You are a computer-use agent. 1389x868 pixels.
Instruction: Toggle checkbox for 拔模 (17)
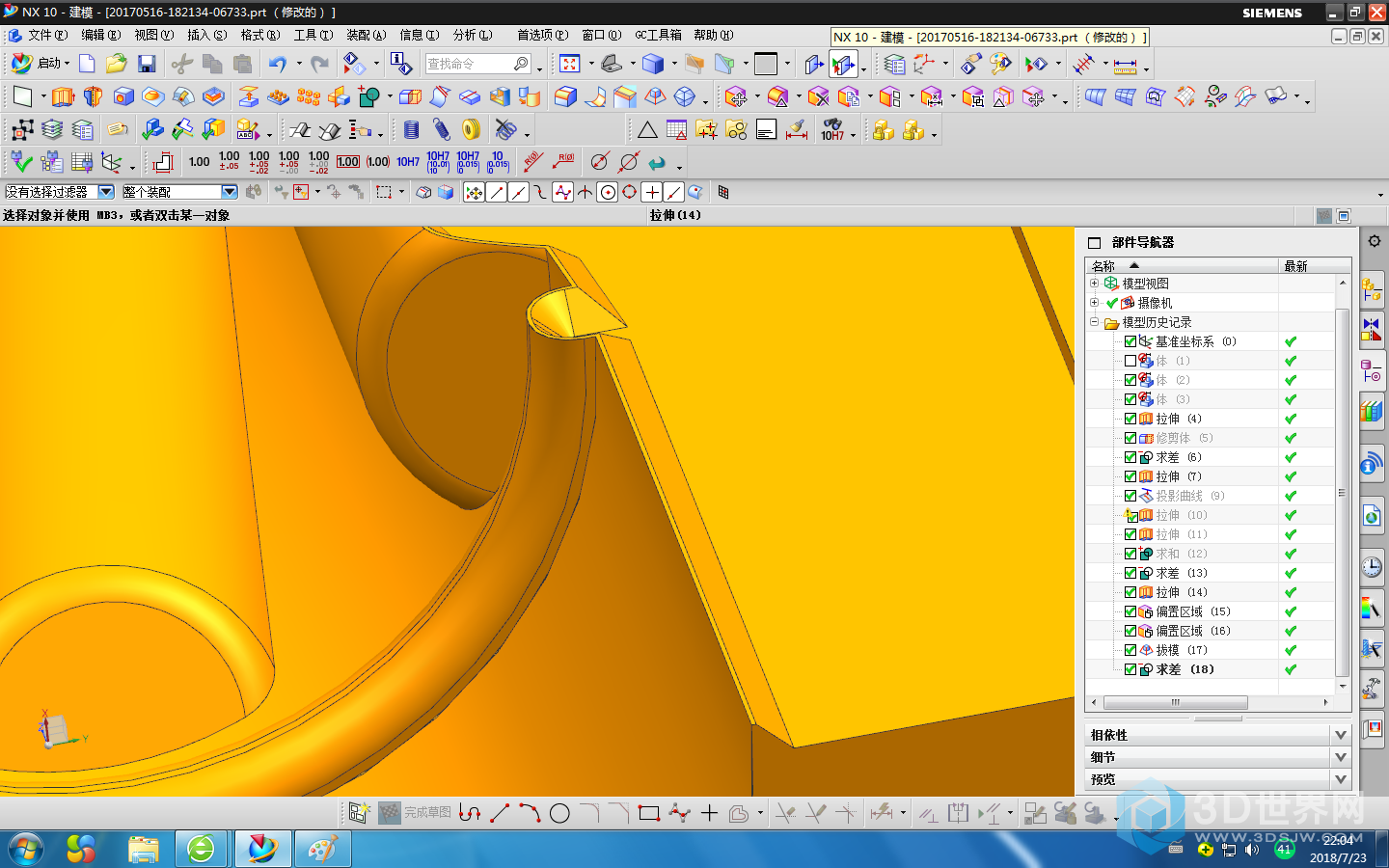pyautogui.click(x=1130, y=650)
